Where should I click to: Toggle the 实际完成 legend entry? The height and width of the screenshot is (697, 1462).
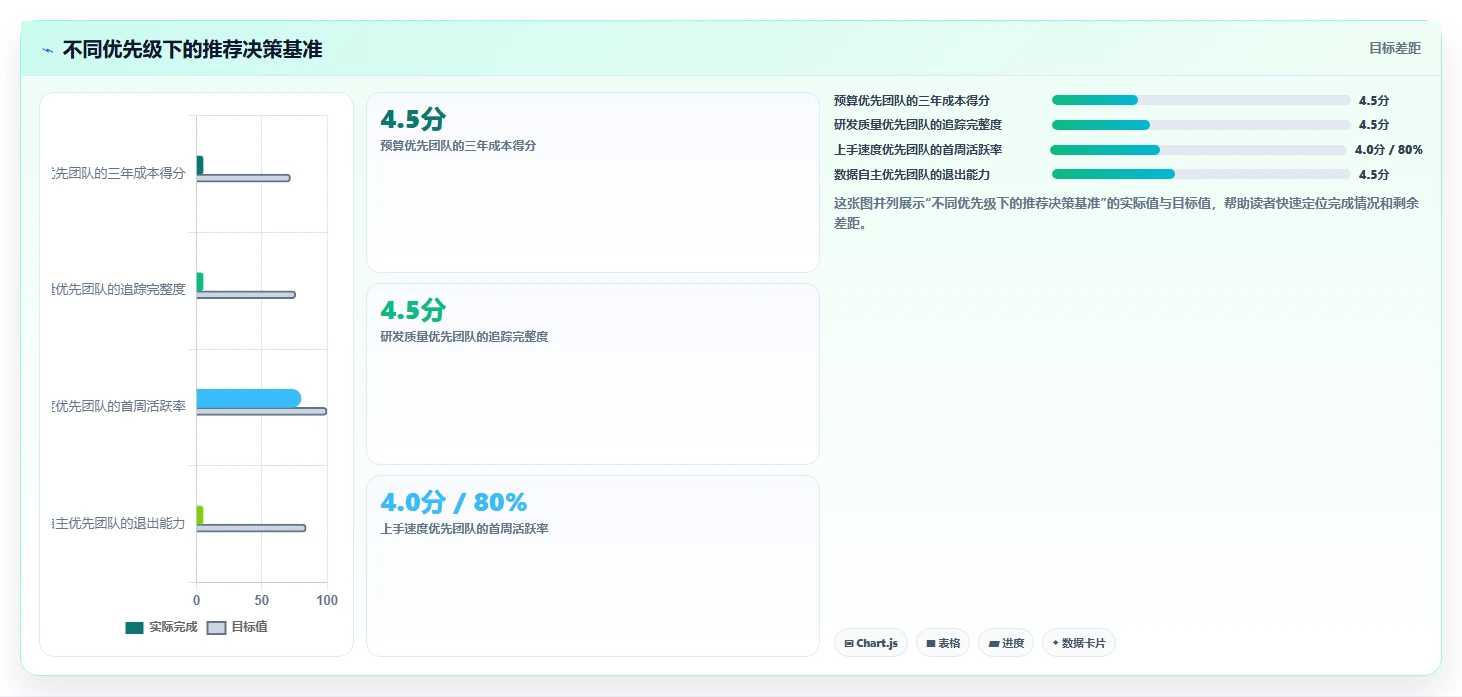161,627
